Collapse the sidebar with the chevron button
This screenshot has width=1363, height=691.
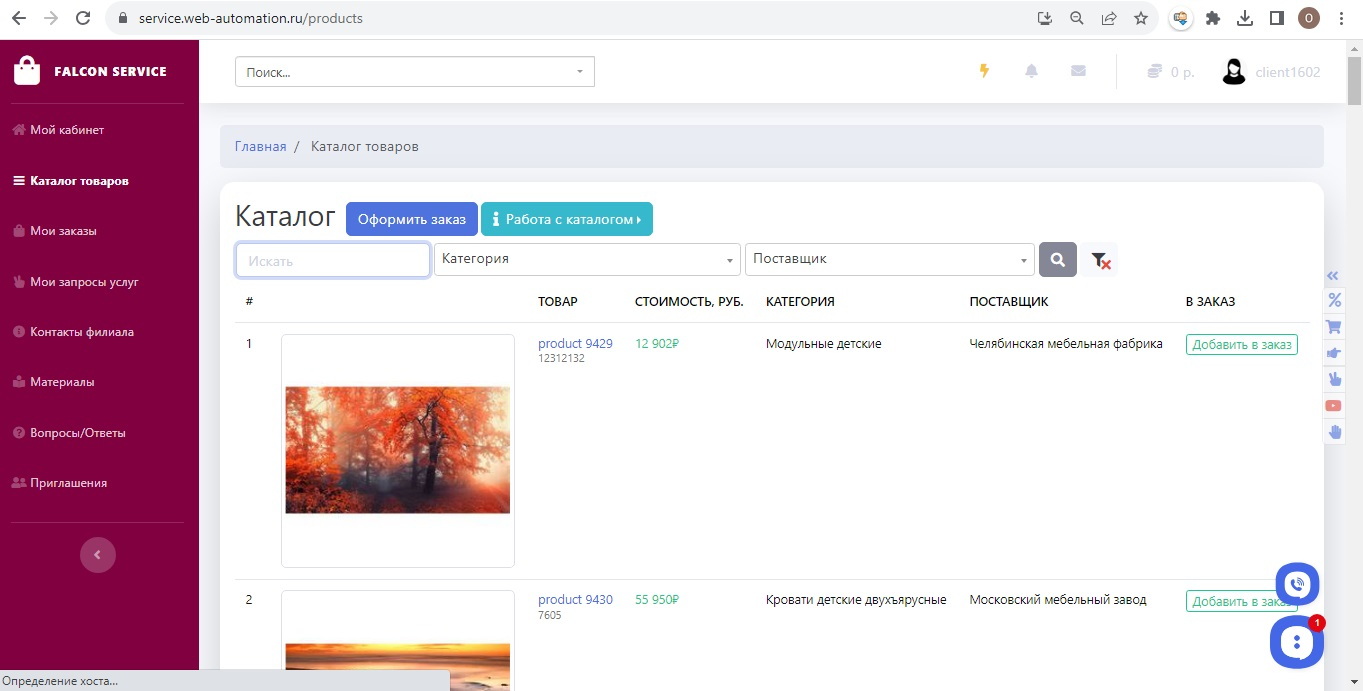[98, 555]
